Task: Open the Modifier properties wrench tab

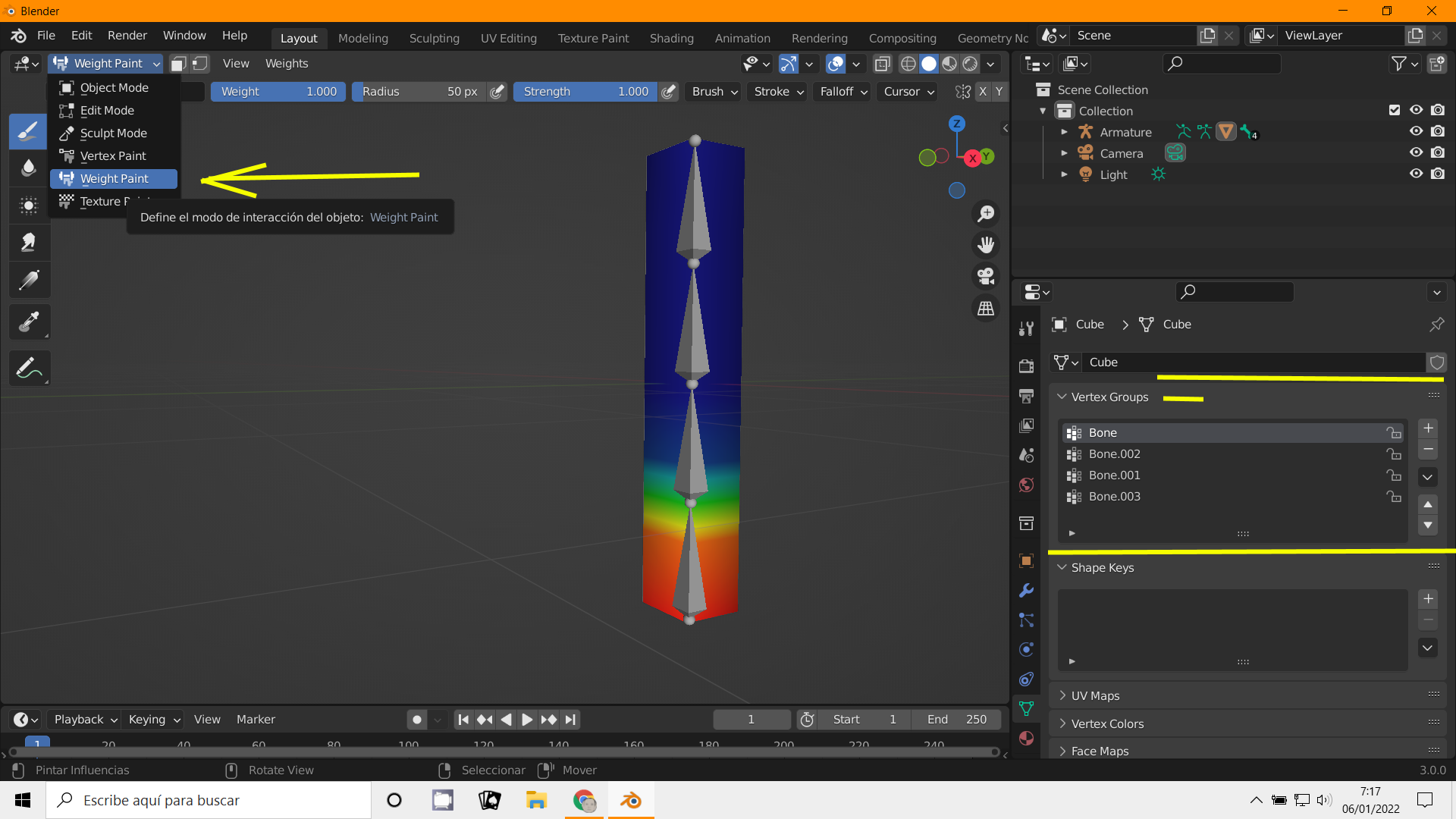Action: tap(1026, 591)
